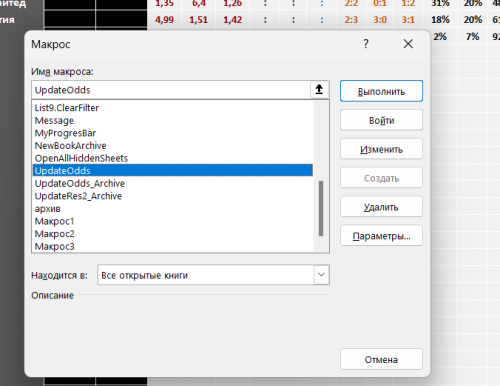The height and width of the screenshot is (386, 500).
Task: Click the Имя макроса input field
Action: 171,90
